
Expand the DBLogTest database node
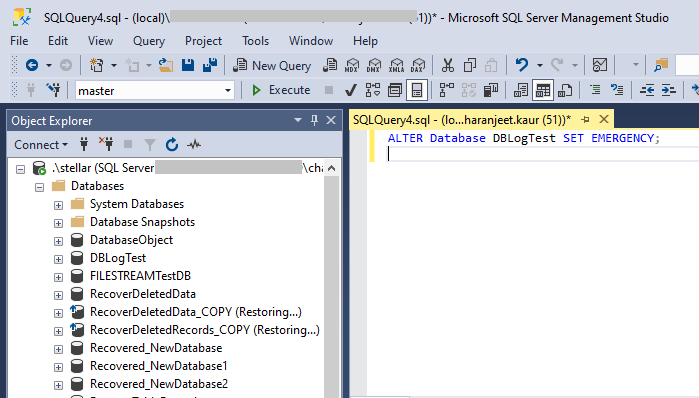click(x=58, y=259)
